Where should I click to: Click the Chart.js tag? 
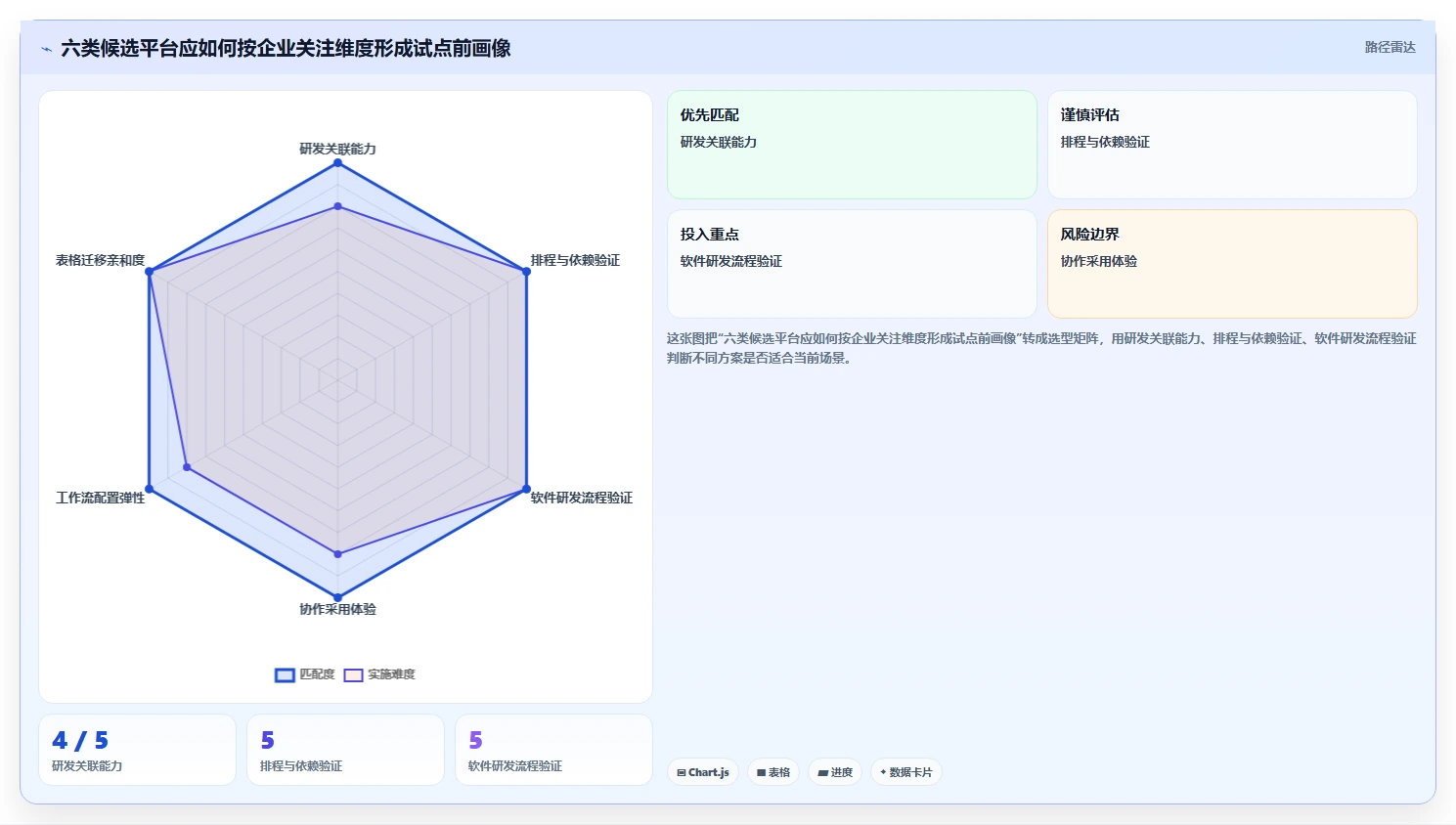(703, 772)
